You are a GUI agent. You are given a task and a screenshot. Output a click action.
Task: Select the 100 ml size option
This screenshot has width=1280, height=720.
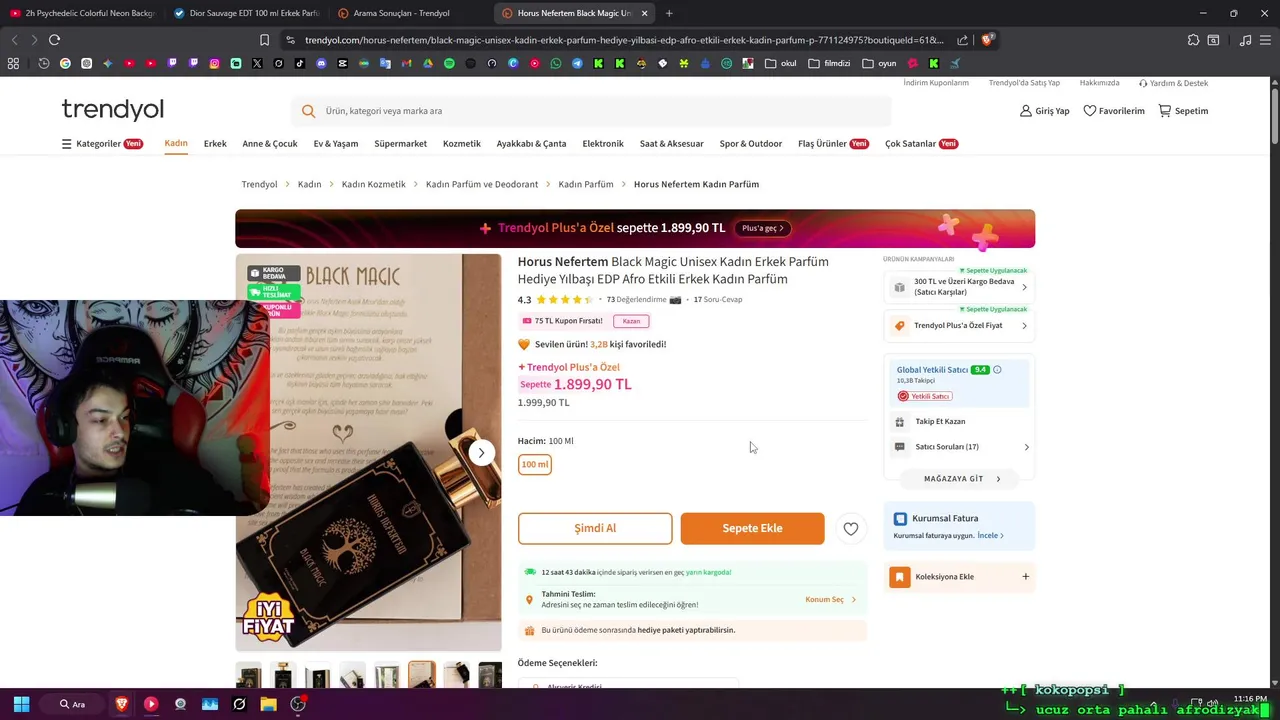[535, 464]
